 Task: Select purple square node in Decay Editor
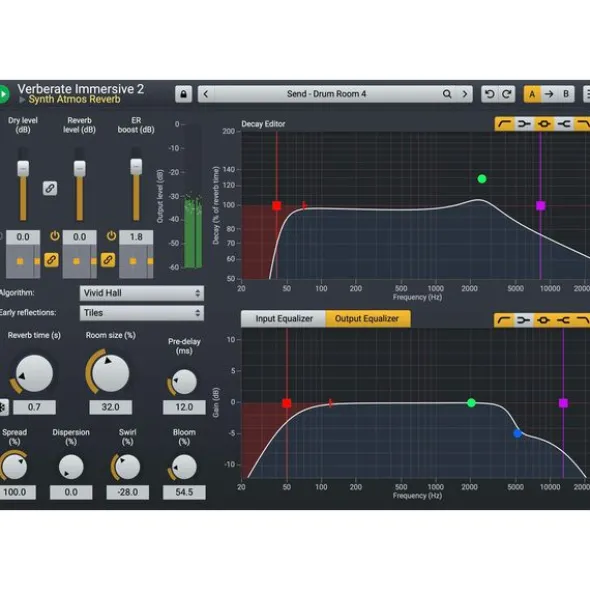tap(541, 206)
